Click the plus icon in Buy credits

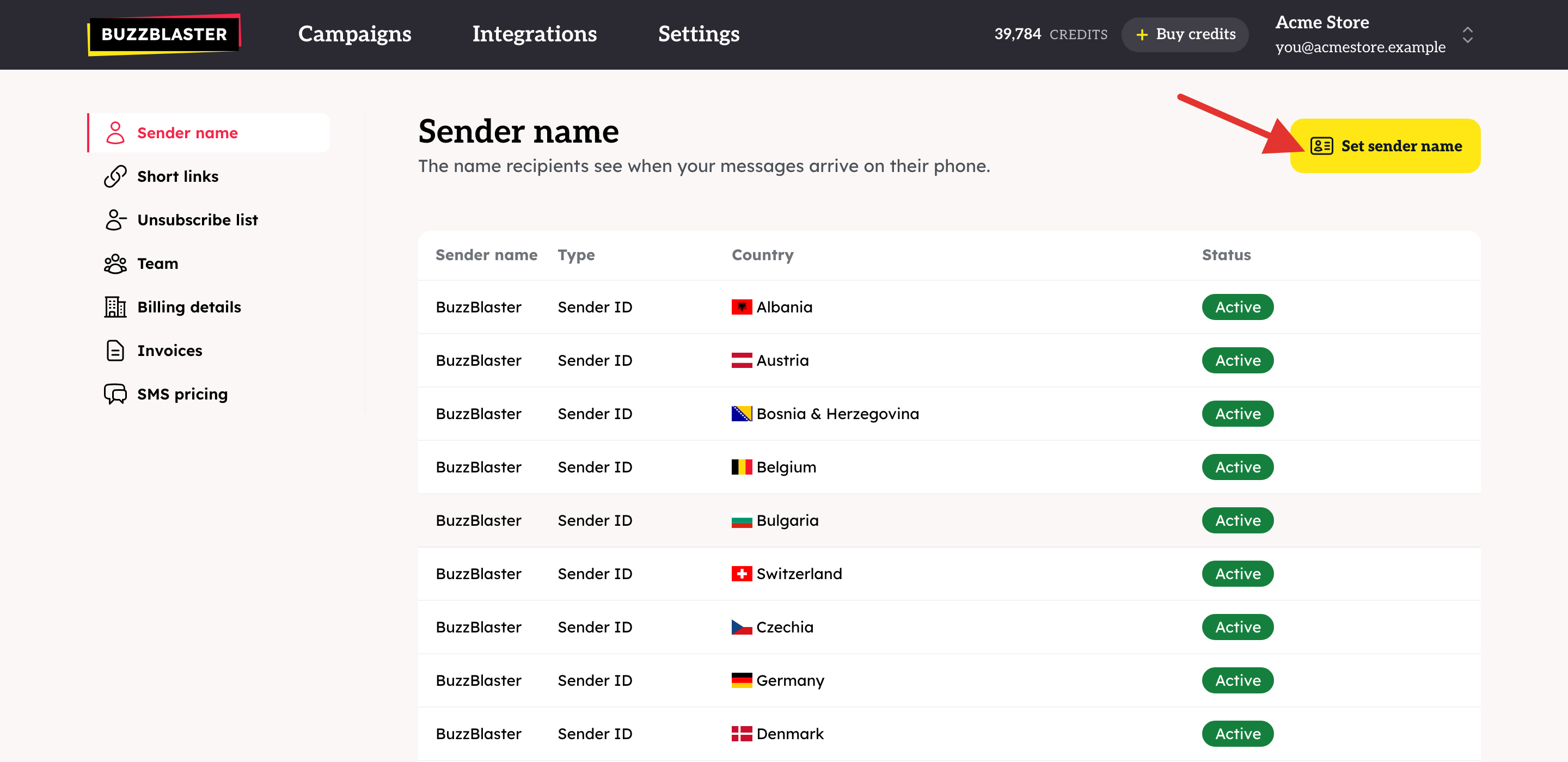(x=1142, y=35)
